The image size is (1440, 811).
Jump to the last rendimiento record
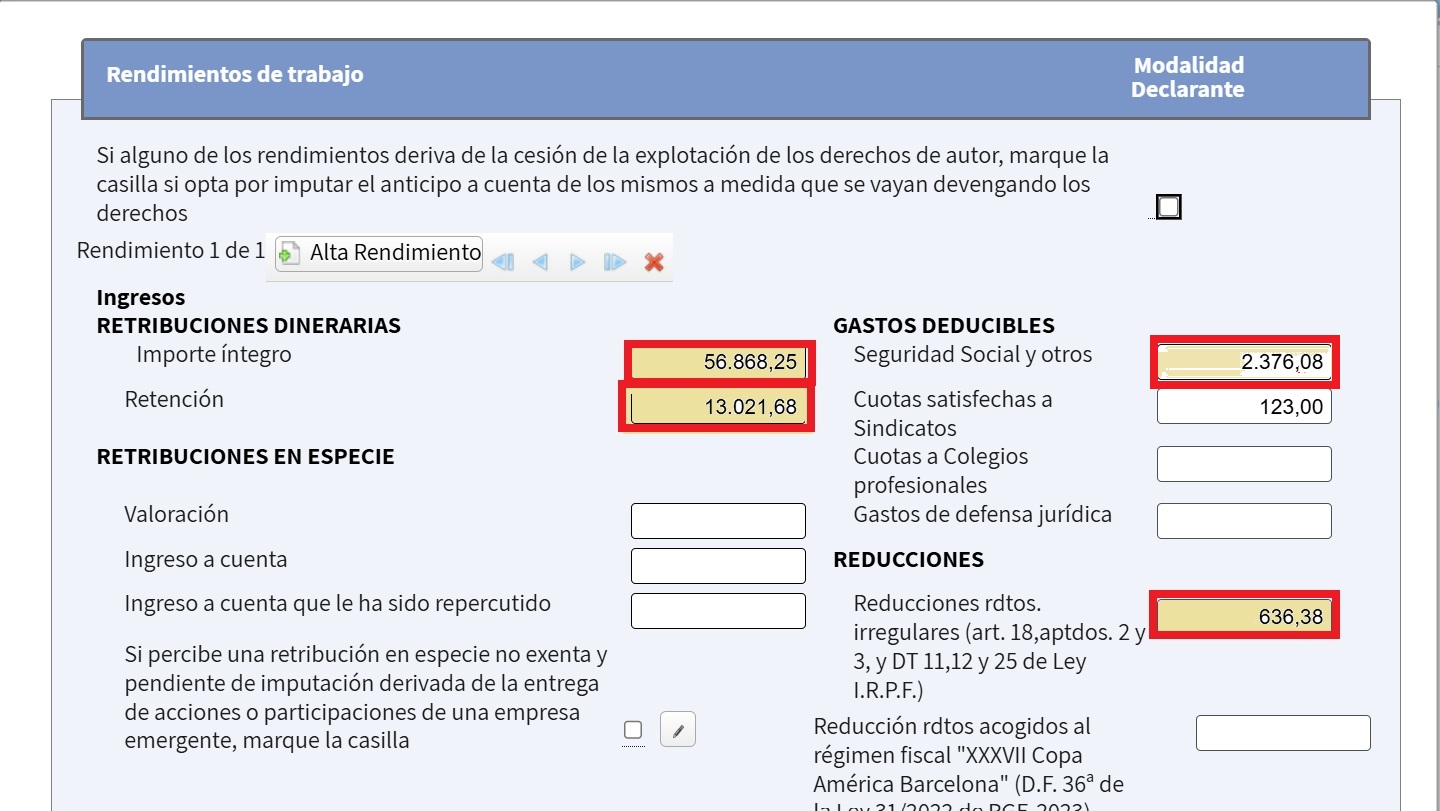[615, 262]
